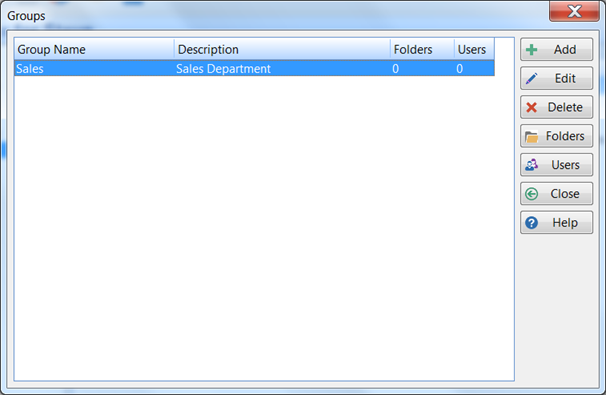This screenshot has height=395, width=606.
Task: Close the Groups window with red X
Action: 574,11
